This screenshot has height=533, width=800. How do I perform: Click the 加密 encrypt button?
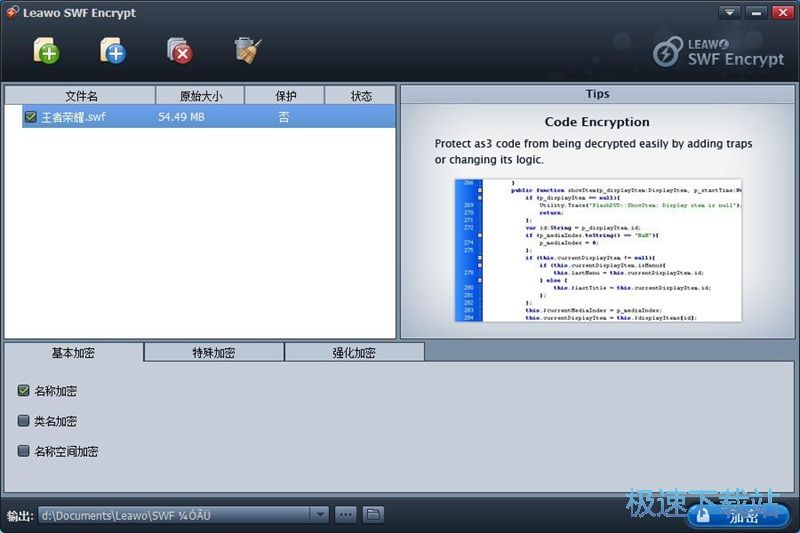[738, 516]
